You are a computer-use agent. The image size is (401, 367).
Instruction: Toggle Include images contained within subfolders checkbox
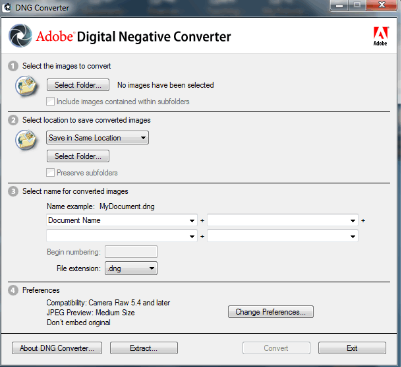point(50,101)
